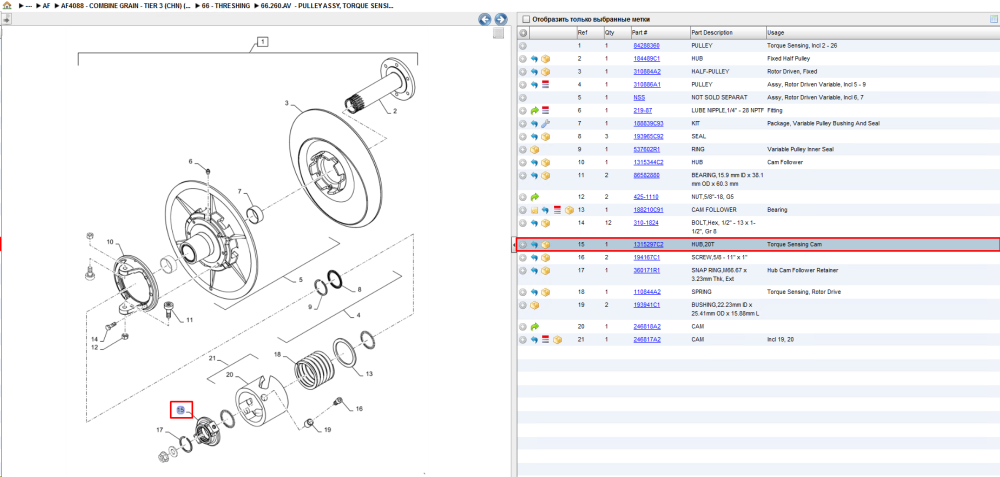This screenshot has height=477, width=1000.
Task: Click the list icon in CAM 246817A2 row
Action: 546,339
